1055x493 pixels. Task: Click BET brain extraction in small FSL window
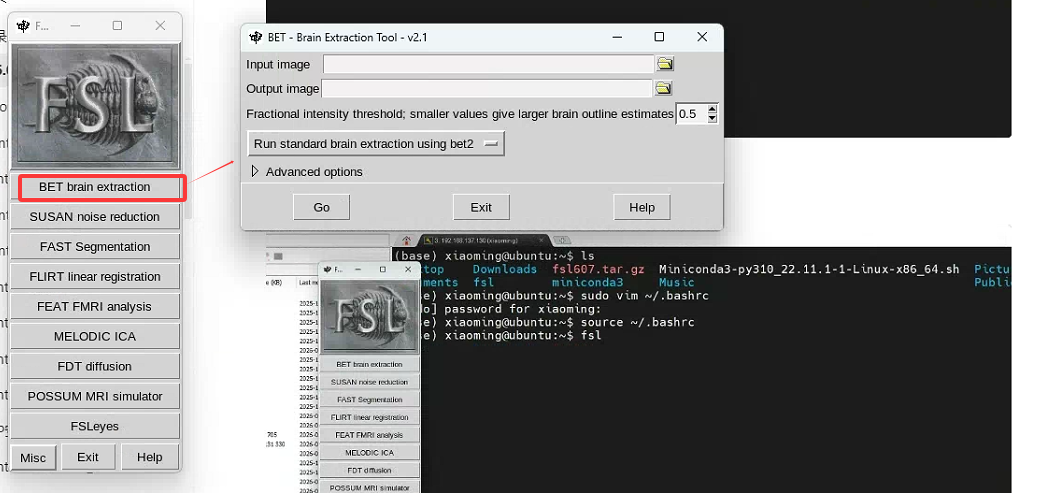pyautogui.click(x=369, y=364)
